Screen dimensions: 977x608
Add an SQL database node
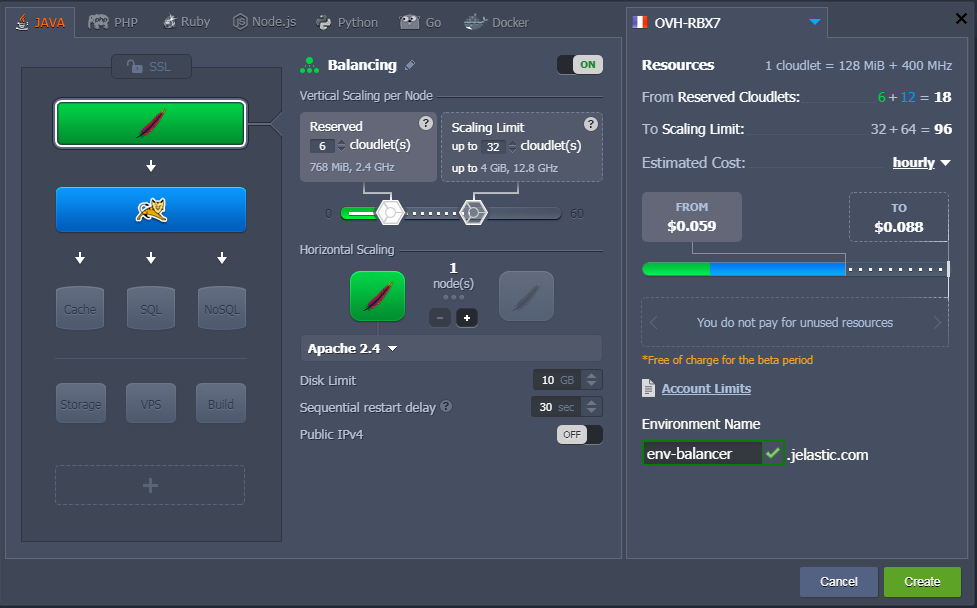click(x=150, y=308)
